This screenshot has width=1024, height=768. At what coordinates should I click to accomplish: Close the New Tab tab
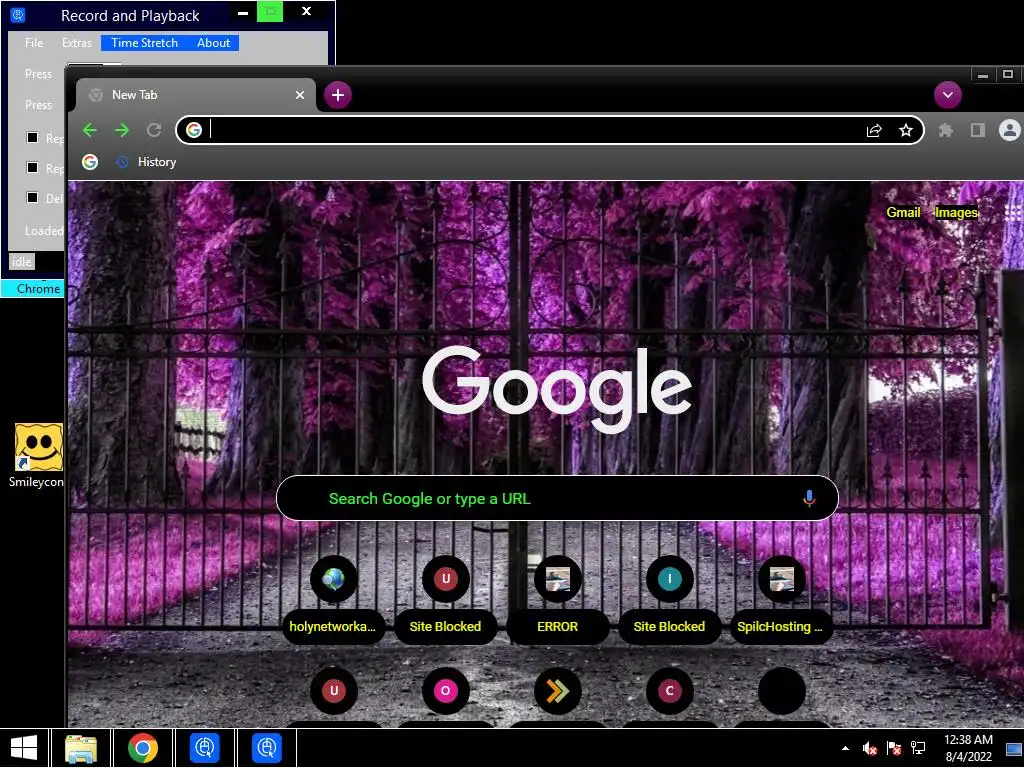click(x=300, y=95)
